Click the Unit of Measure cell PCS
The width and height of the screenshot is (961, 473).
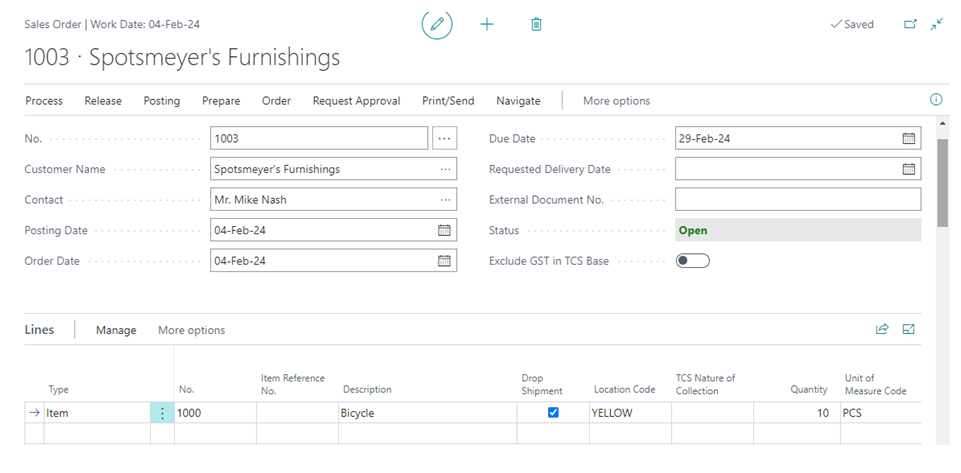click(x=881, y=413)
